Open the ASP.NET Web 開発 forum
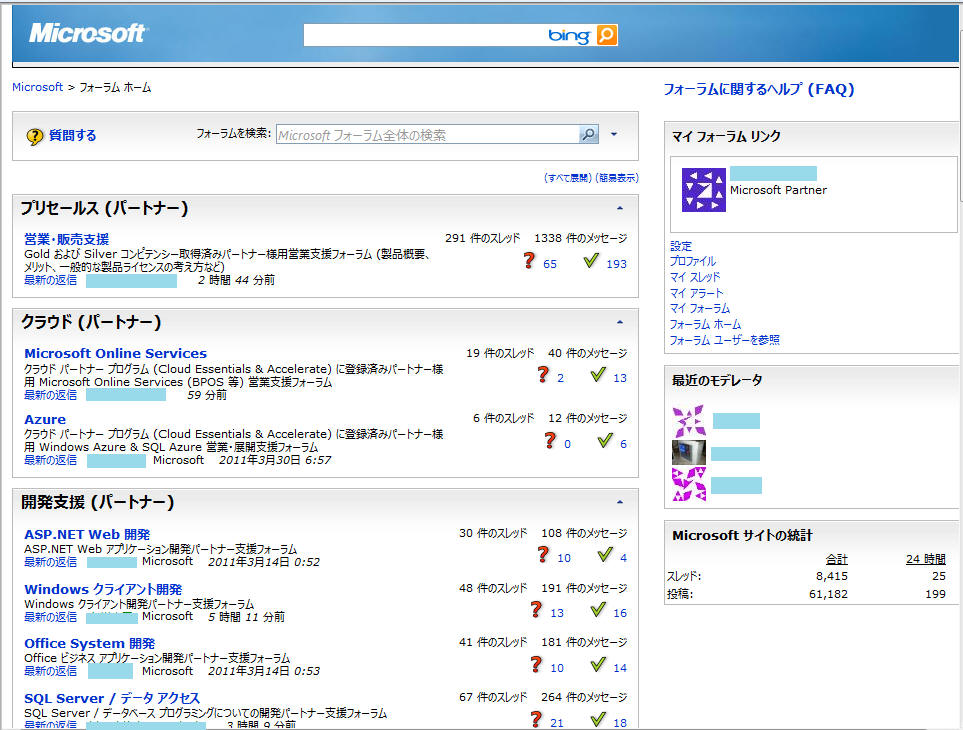 pos(87,535)
